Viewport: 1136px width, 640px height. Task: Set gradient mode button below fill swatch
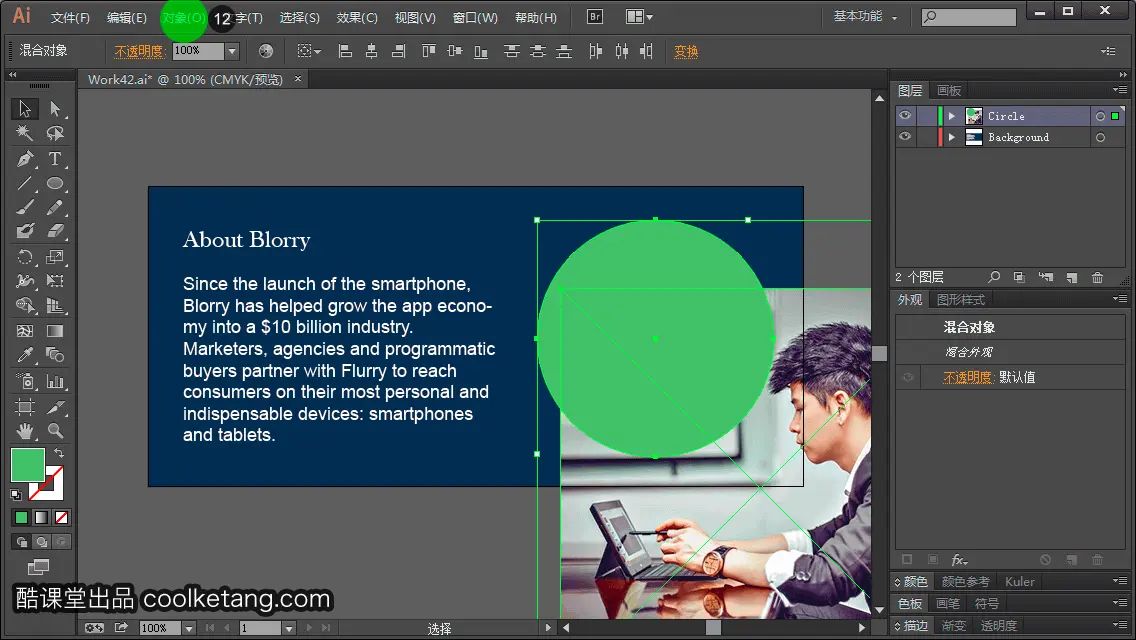[x=41, y=518]
